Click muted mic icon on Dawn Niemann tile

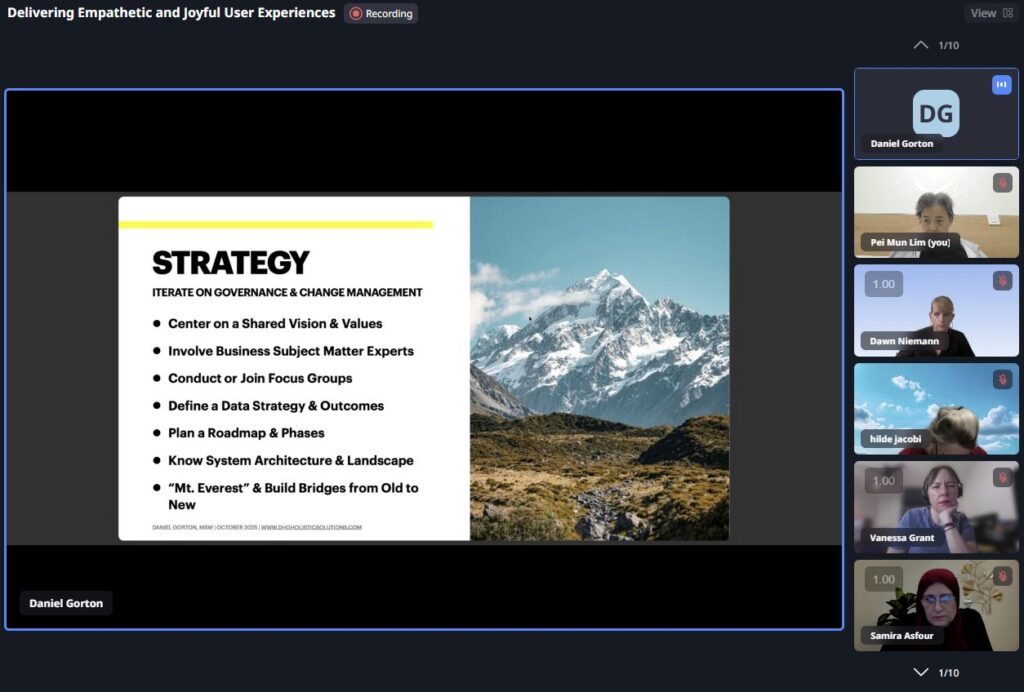pos(1001,281)
